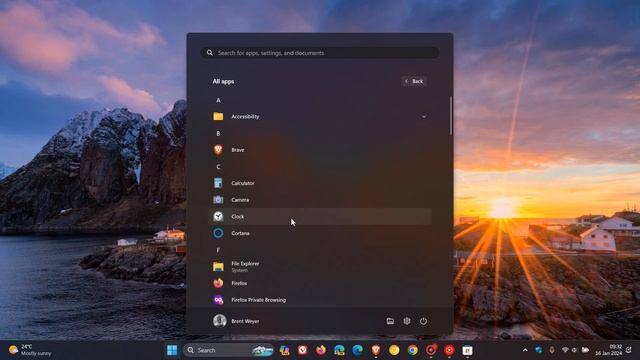Click the Windows Start button on taskbar

coord(172,350)
